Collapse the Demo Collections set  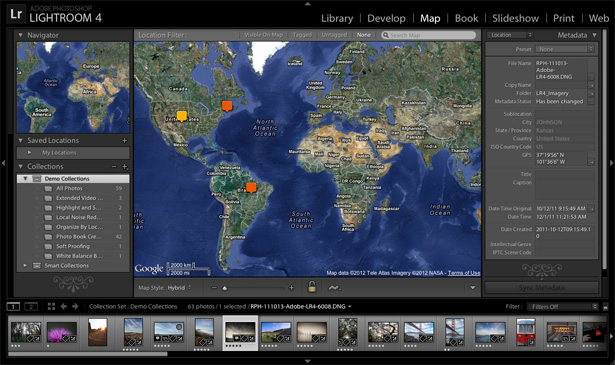25,178
